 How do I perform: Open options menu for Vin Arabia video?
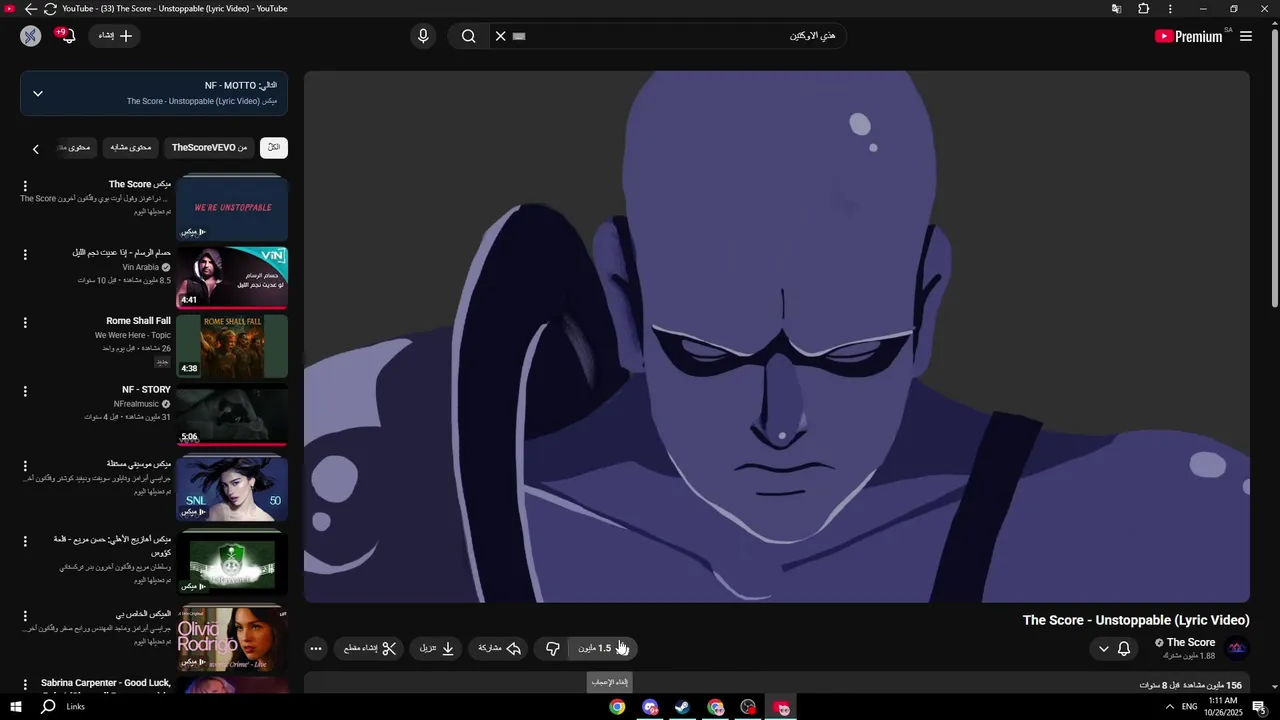(25, 255)
